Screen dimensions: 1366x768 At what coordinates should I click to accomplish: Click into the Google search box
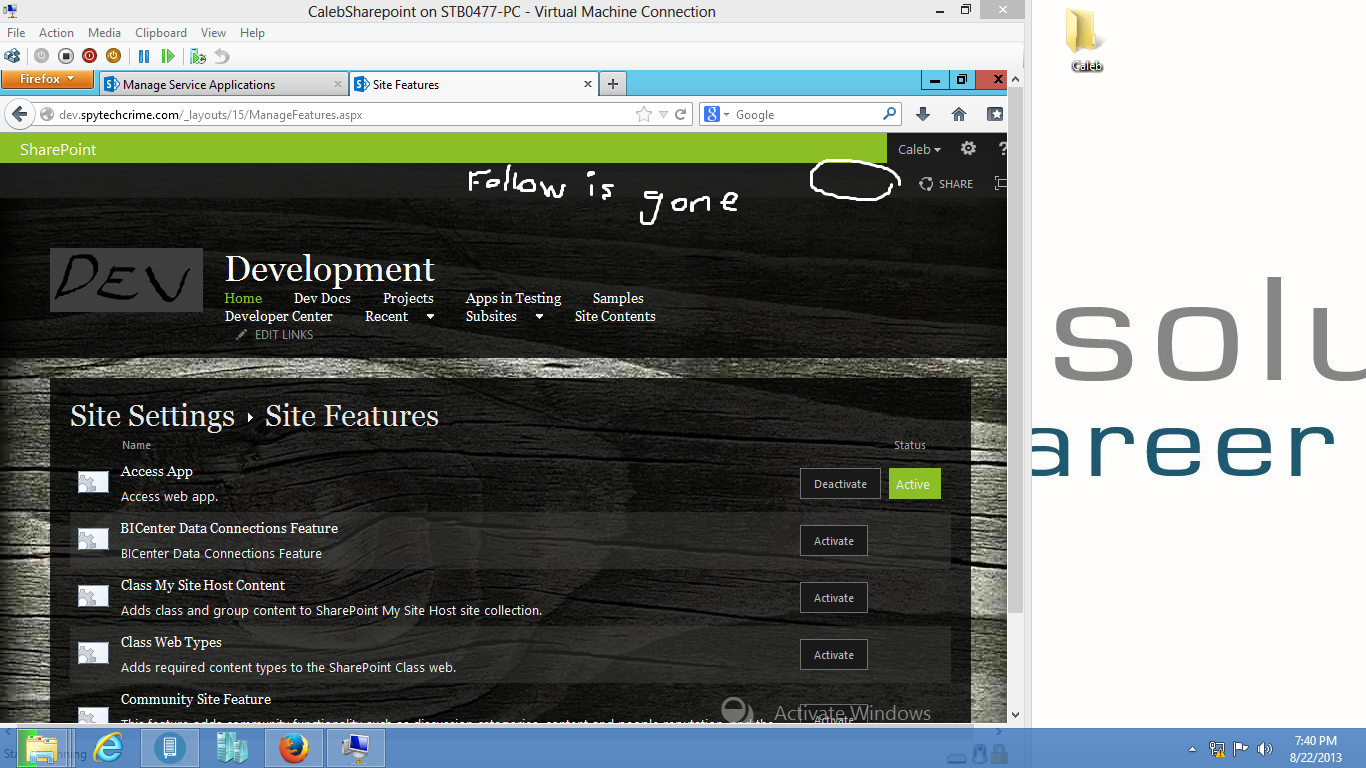point(806,115)
